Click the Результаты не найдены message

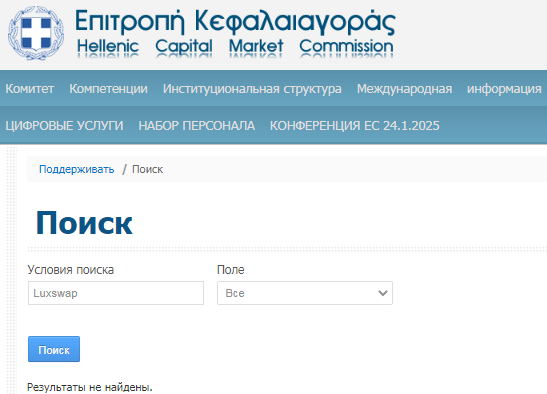tap(90, 387)
